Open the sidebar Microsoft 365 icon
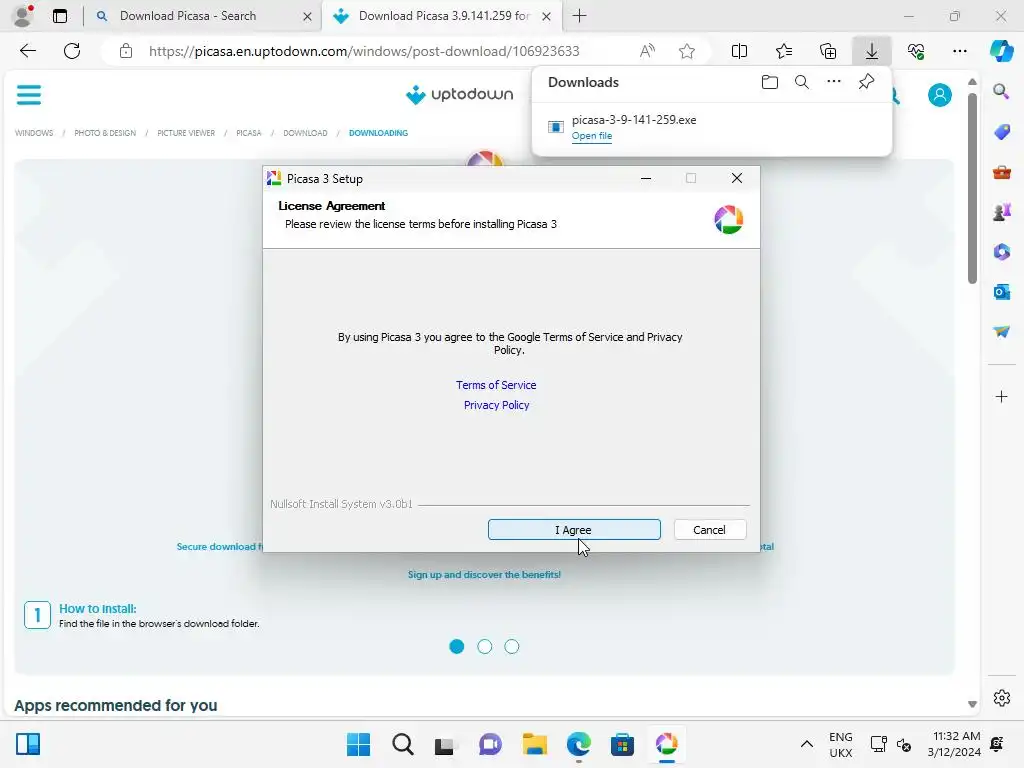Image resolution: width=1024 pixels, height=768 pixels. (1001, 252)
